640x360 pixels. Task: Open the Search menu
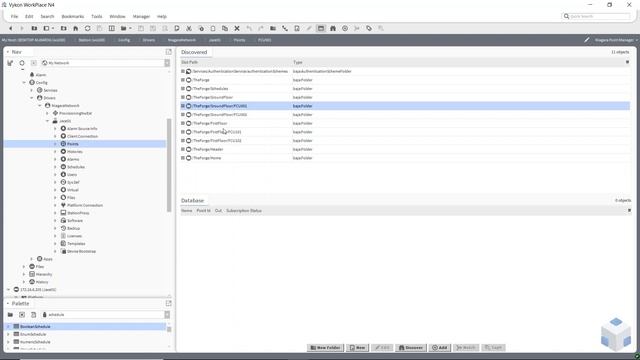(47, 16)
